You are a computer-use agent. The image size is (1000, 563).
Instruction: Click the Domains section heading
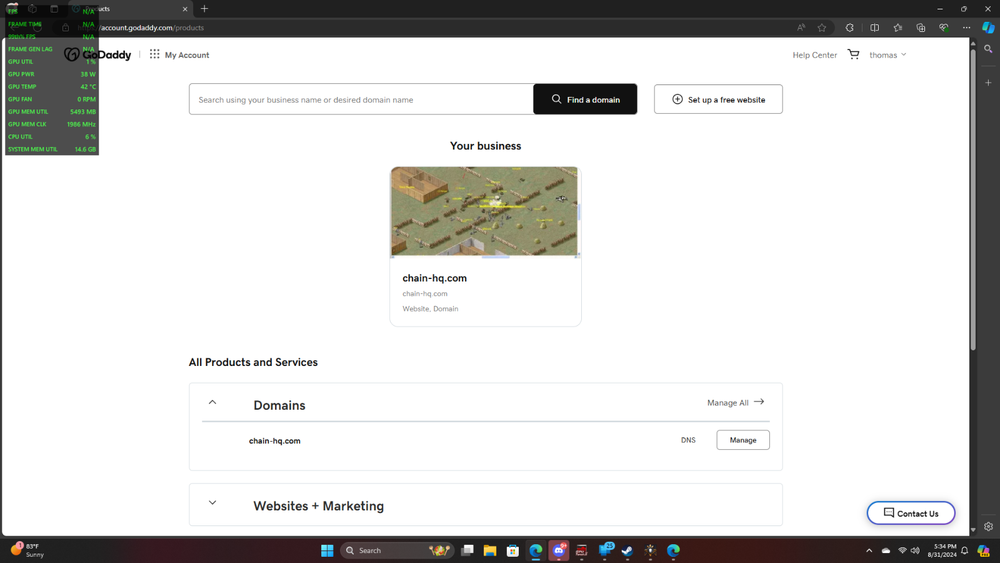279,406
